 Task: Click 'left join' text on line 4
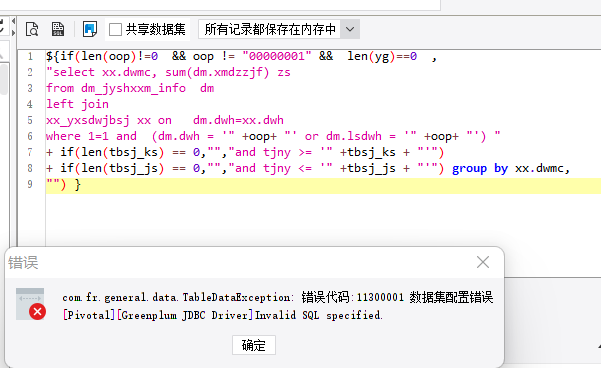[77, 104]
